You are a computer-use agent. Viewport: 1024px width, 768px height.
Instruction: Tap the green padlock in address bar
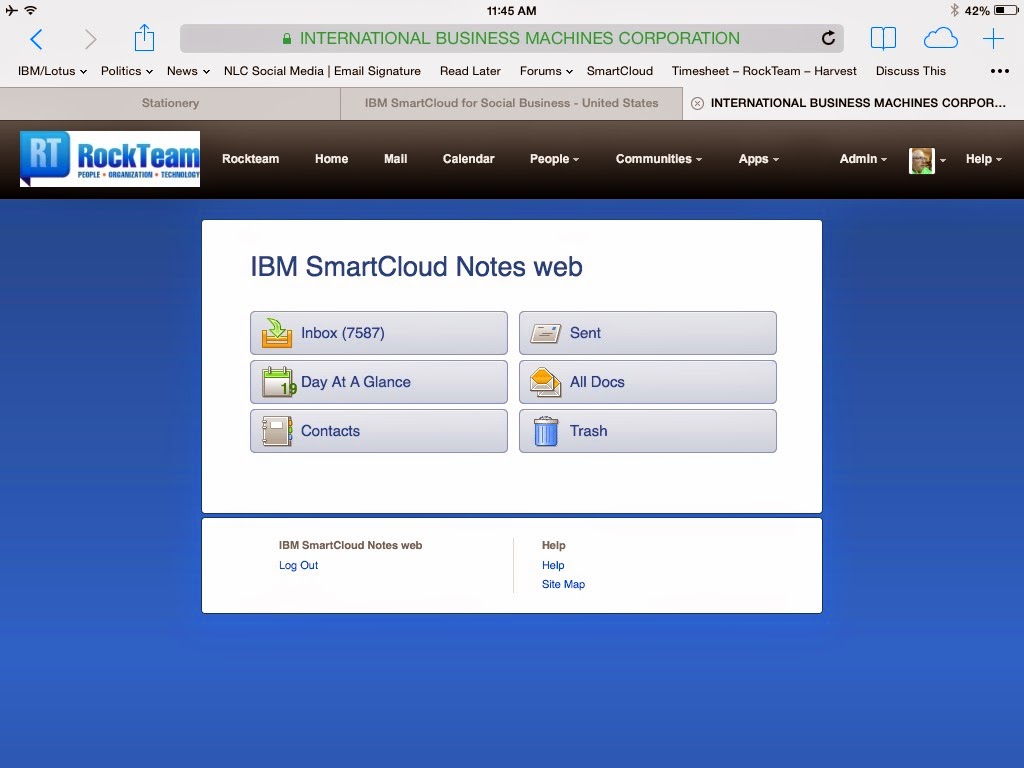click(287, 39)
